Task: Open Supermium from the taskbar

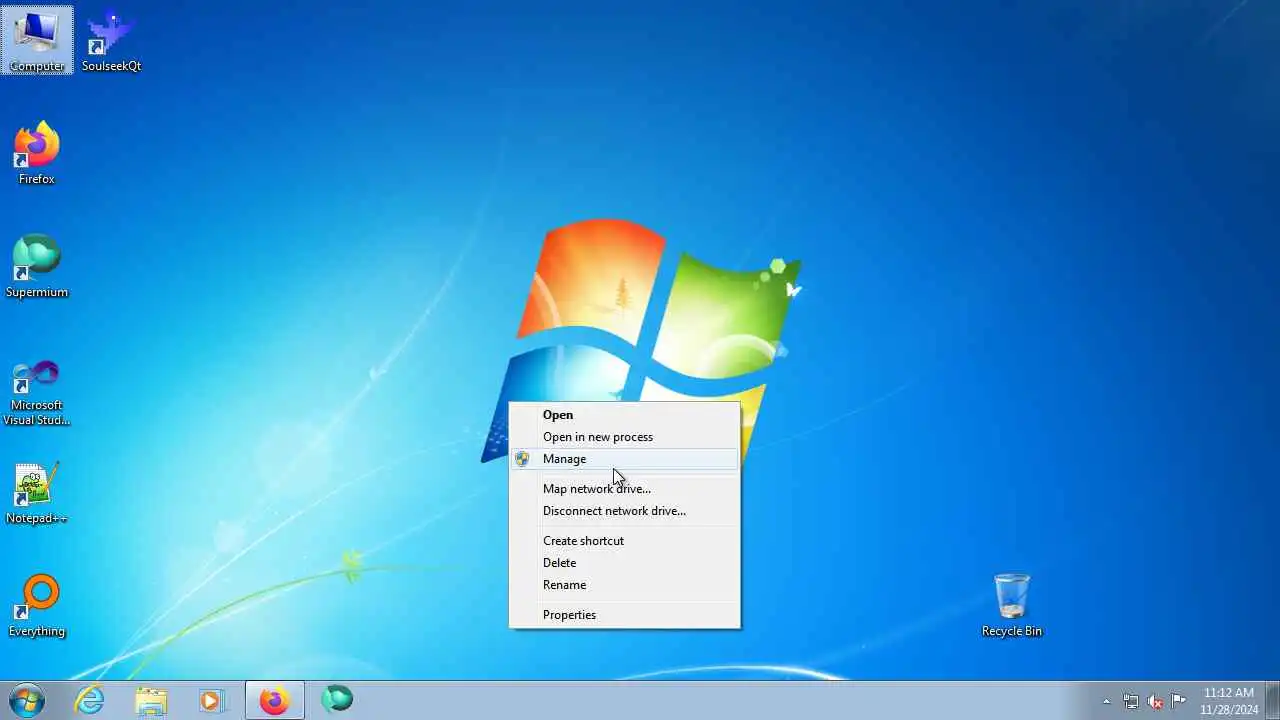Action: [337, 700]
